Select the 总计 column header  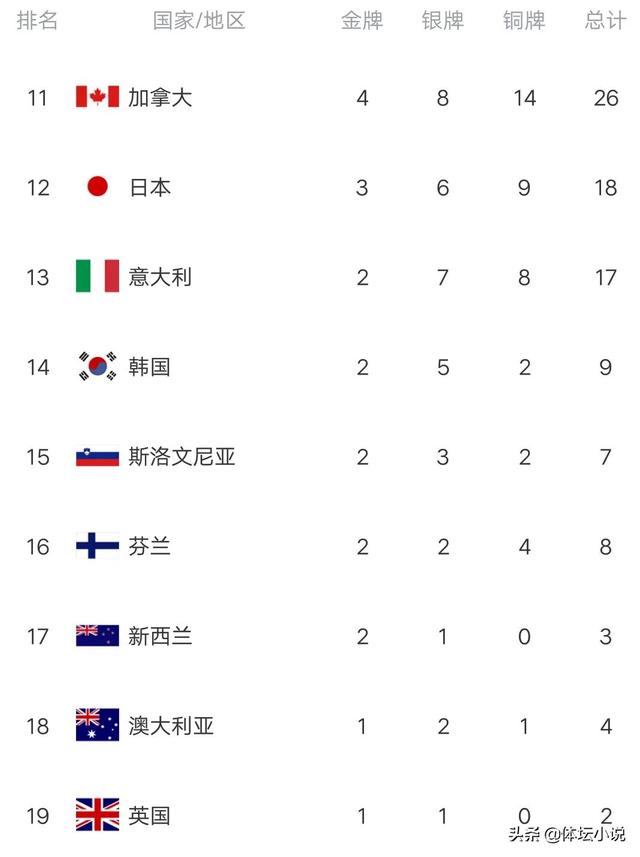click(605, 20)
